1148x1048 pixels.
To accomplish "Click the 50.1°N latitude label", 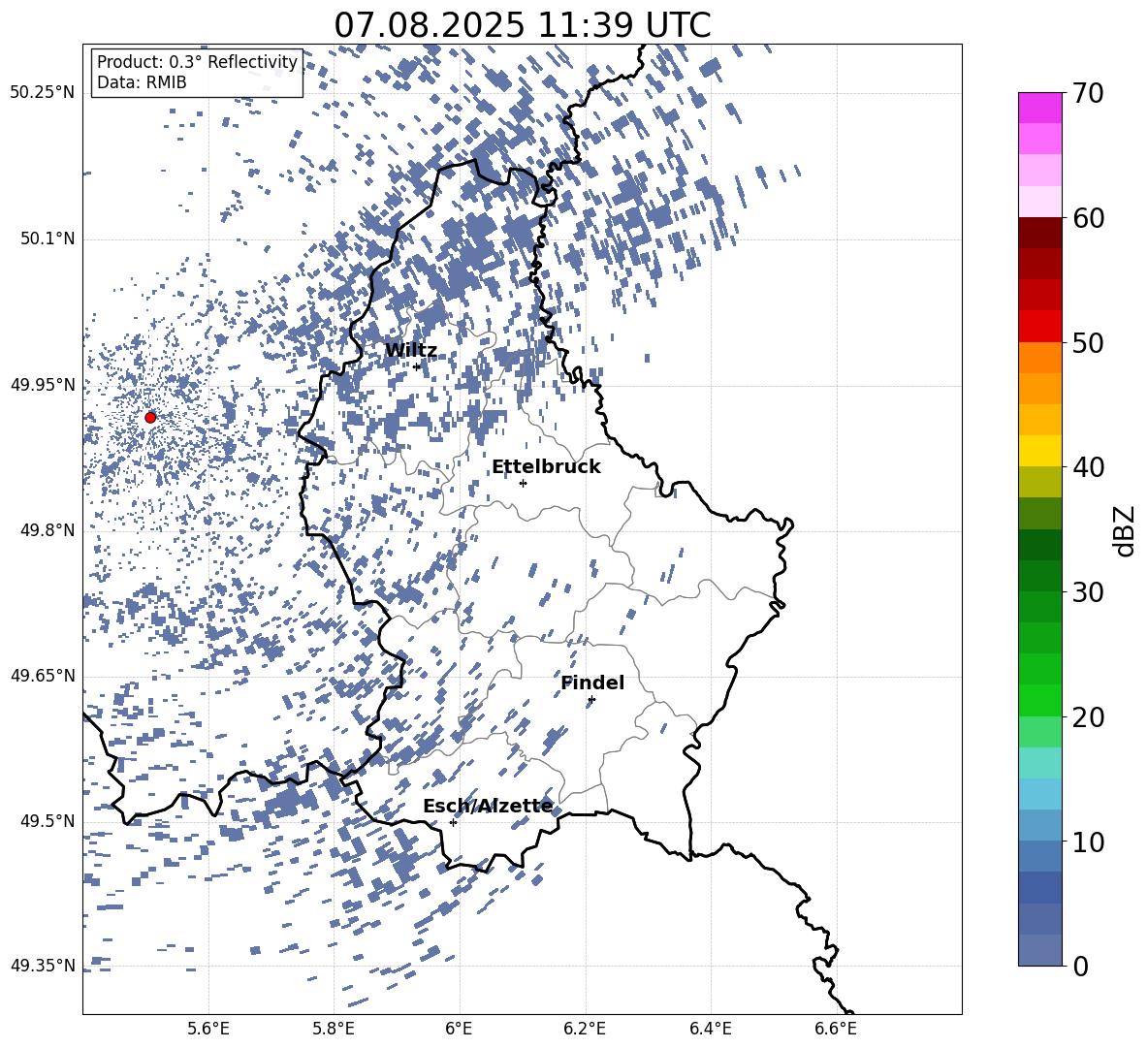I will [48, 239].
